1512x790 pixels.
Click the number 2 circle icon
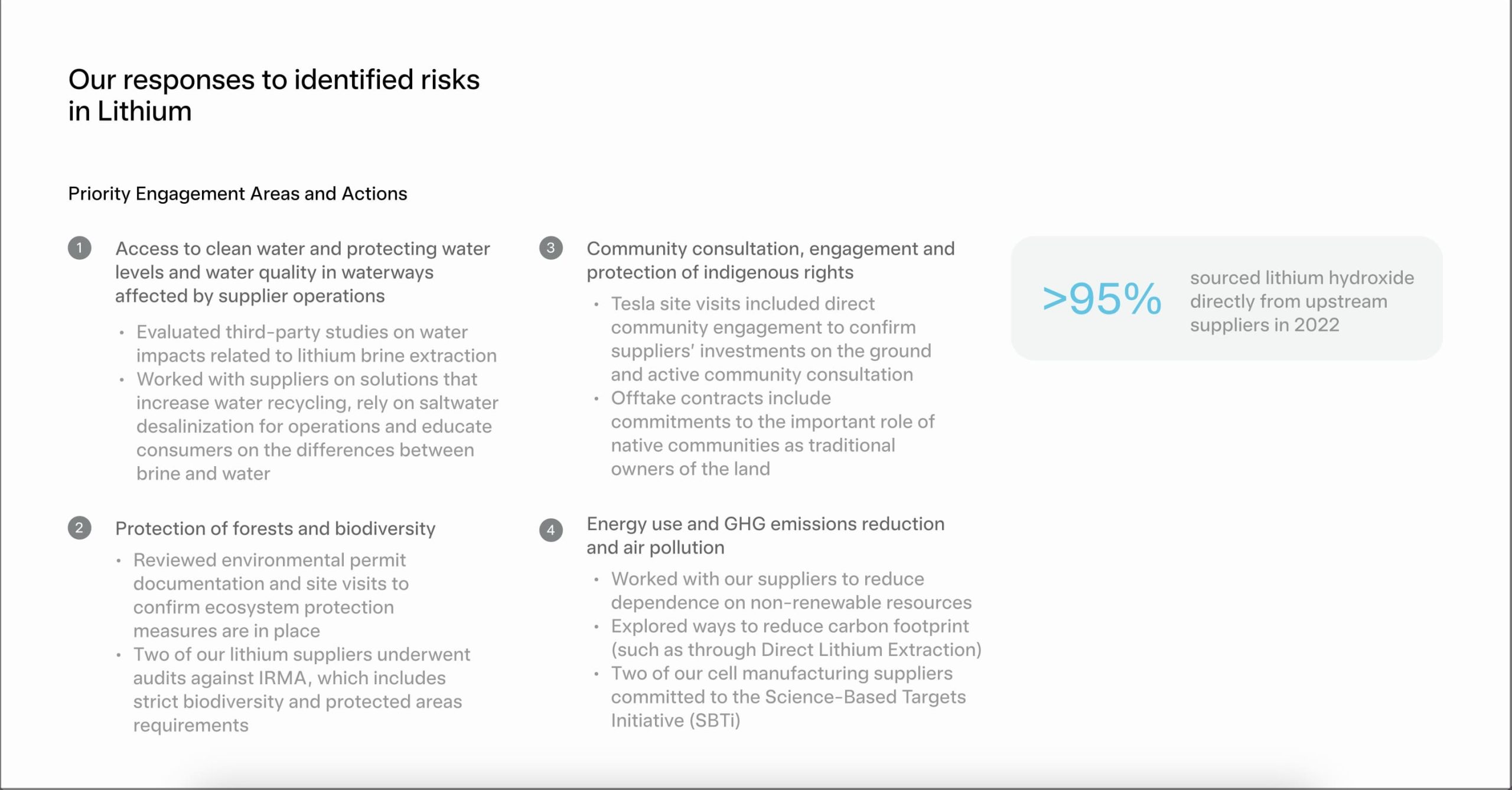pos(79,528)
